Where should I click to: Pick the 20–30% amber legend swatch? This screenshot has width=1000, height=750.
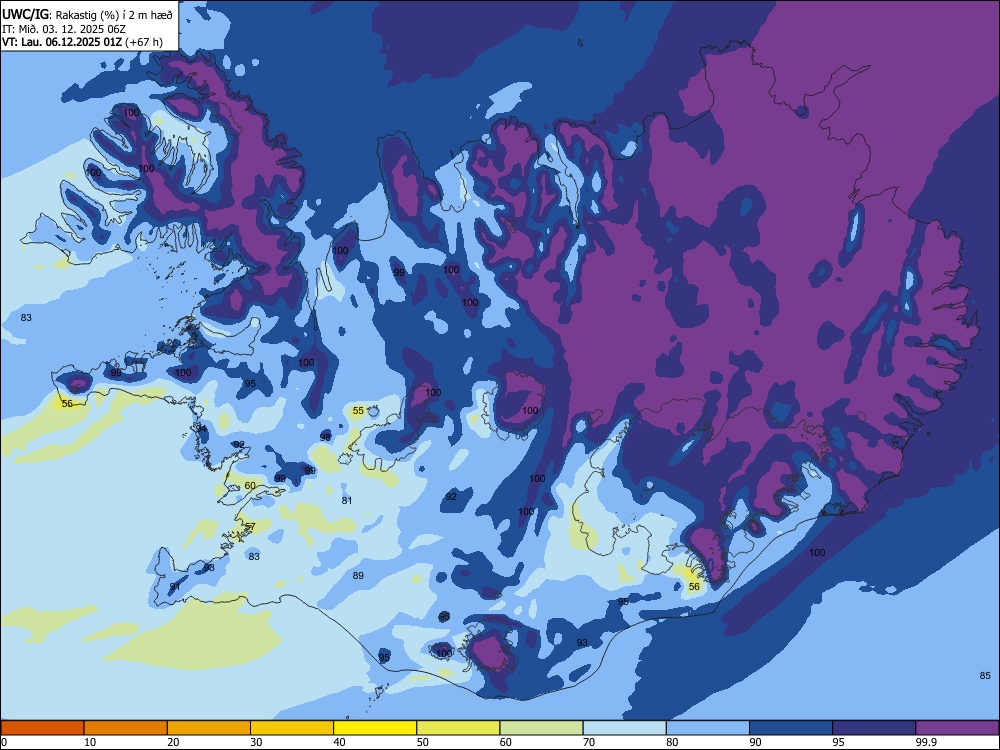[209, 728]
